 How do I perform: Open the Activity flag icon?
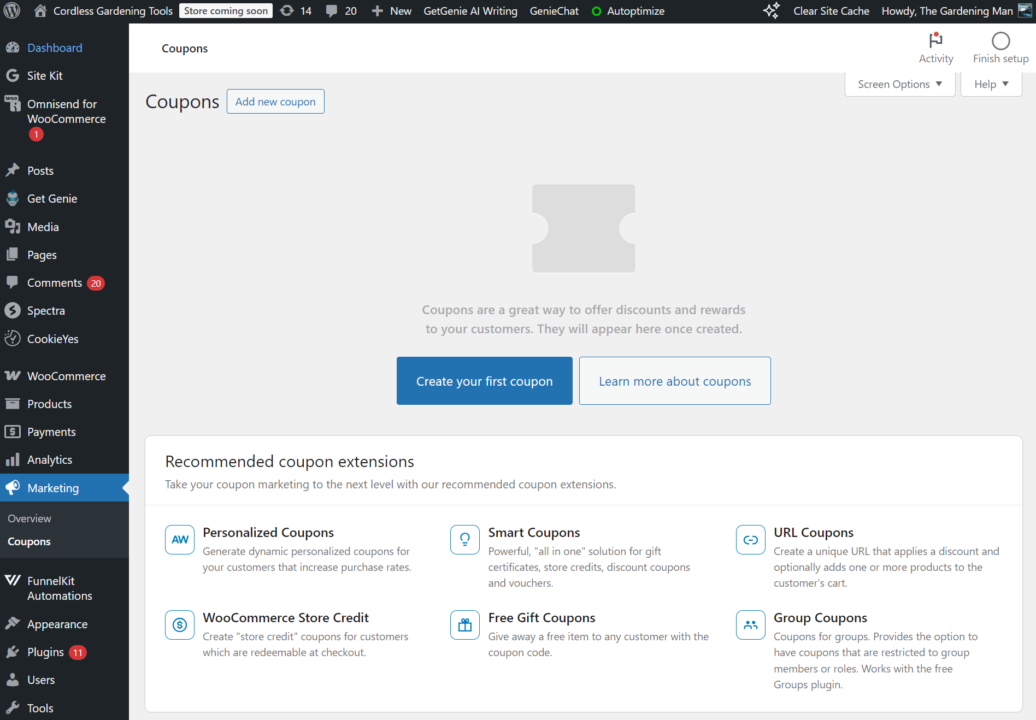[x=935, y=41]
